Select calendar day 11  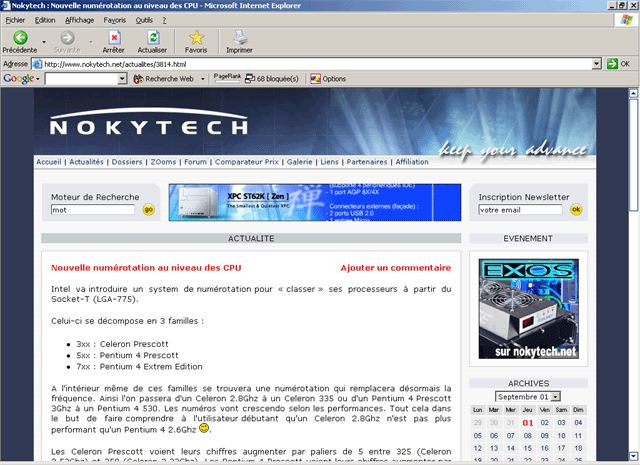pyautogui.click(x=578, y=436)
